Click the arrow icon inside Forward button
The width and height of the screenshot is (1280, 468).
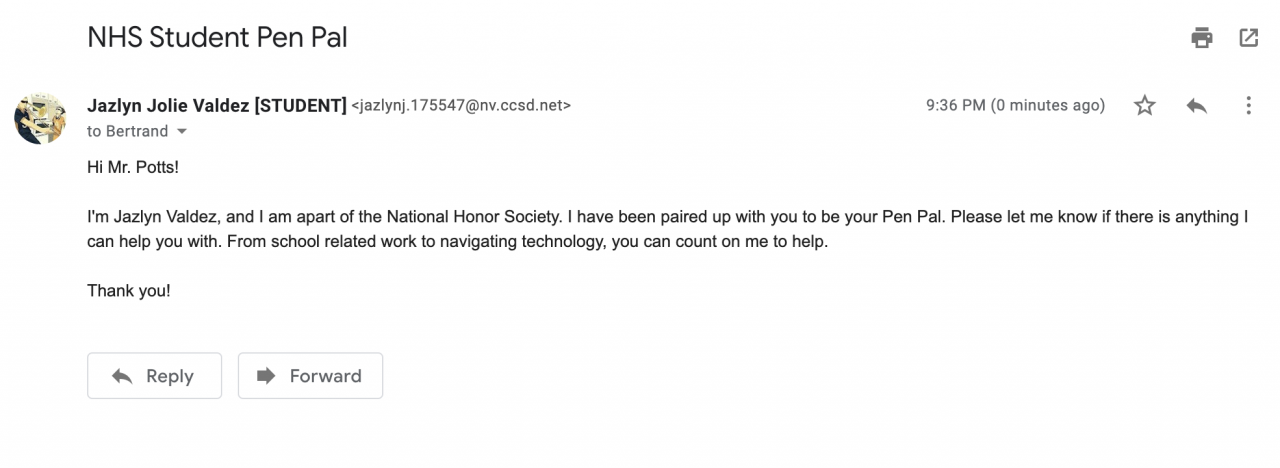click(x=266, y=376)
